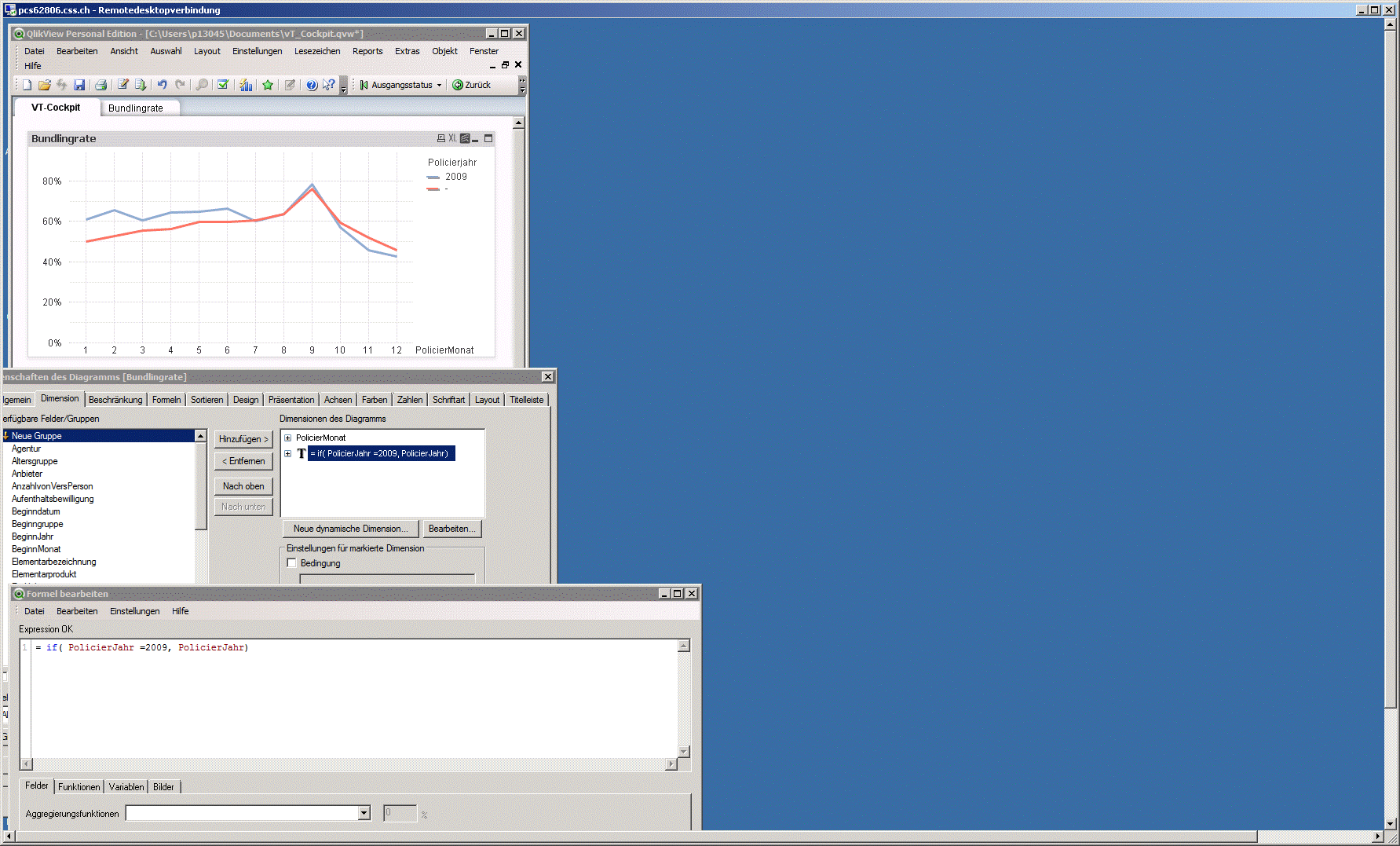The image size is (1400, 846).
Task: Click the Hinzufügen > button
Action: pyautogui.click(x=243, y=439)
